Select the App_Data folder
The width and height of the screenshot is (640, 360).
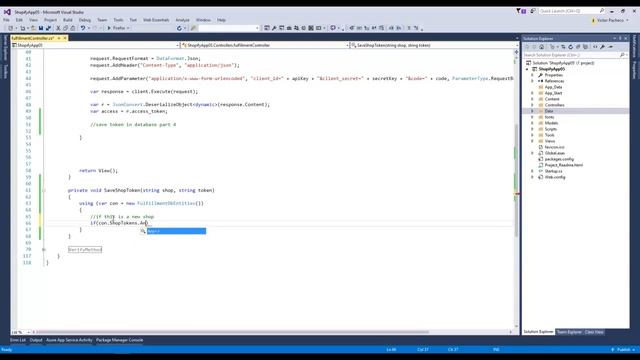pos(553,87)
